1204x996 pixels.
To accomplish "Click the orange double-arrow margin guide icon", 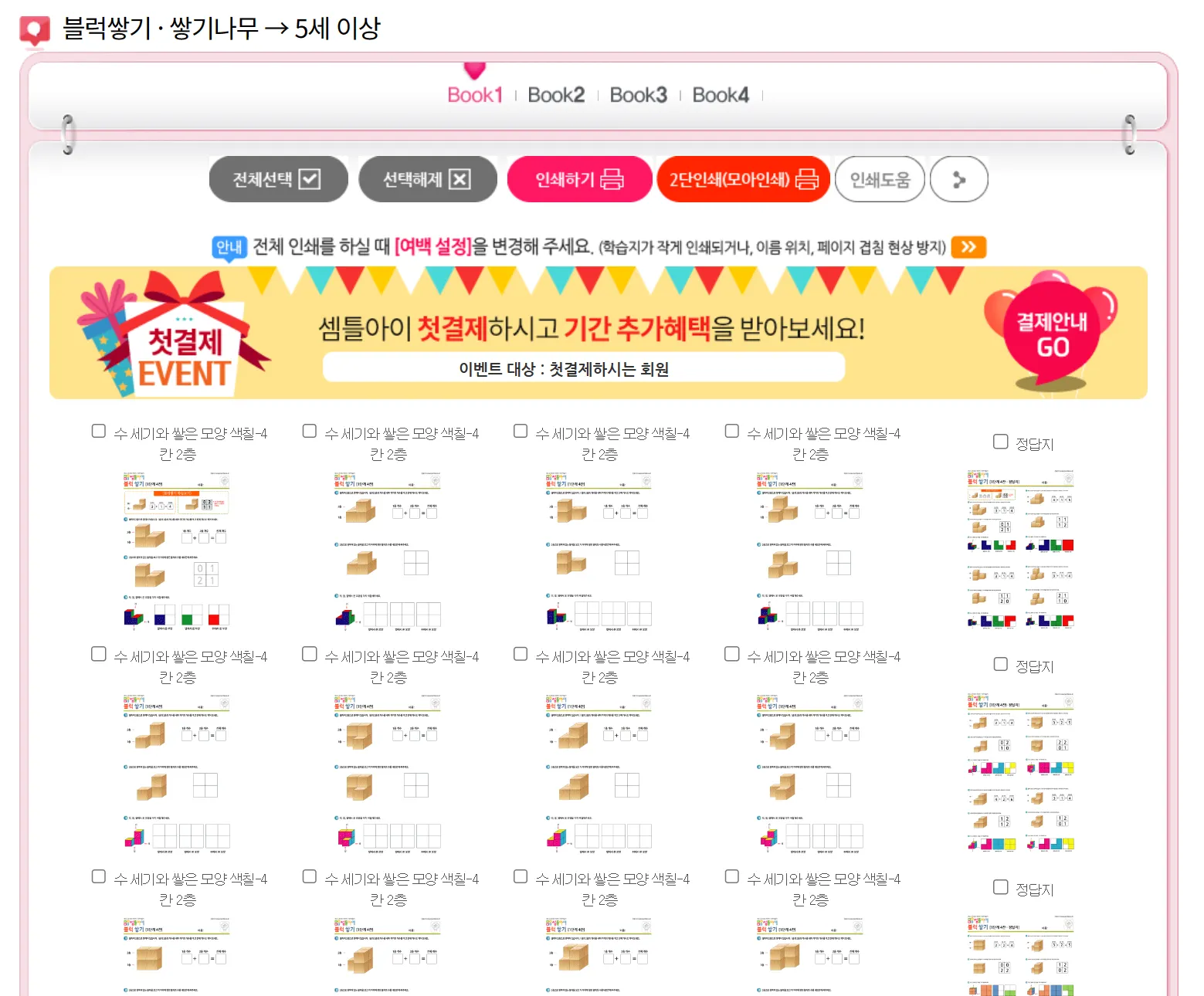I will 968,247.
